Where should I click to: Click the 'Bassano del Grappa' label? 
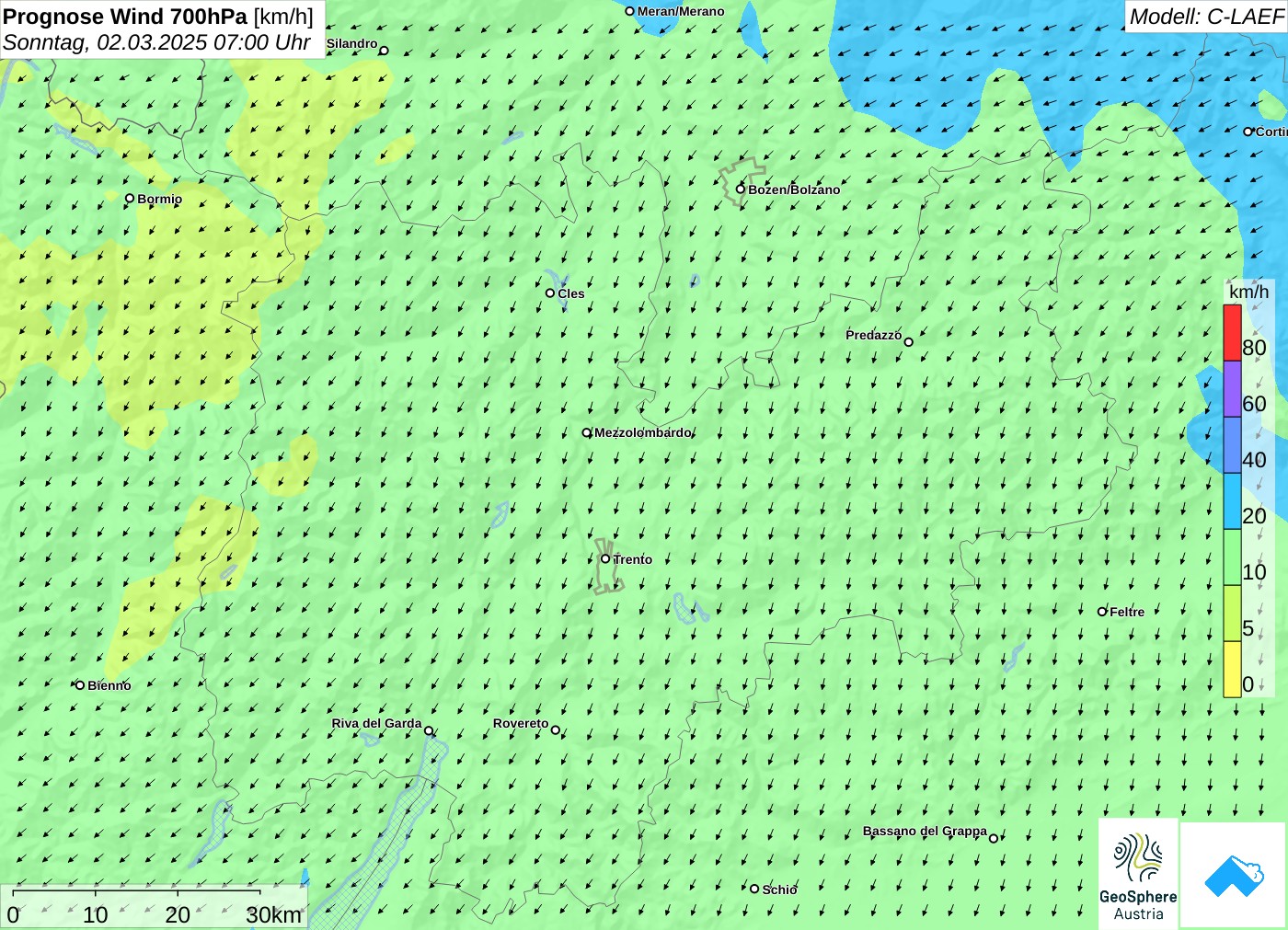click(x=925, y=831)
